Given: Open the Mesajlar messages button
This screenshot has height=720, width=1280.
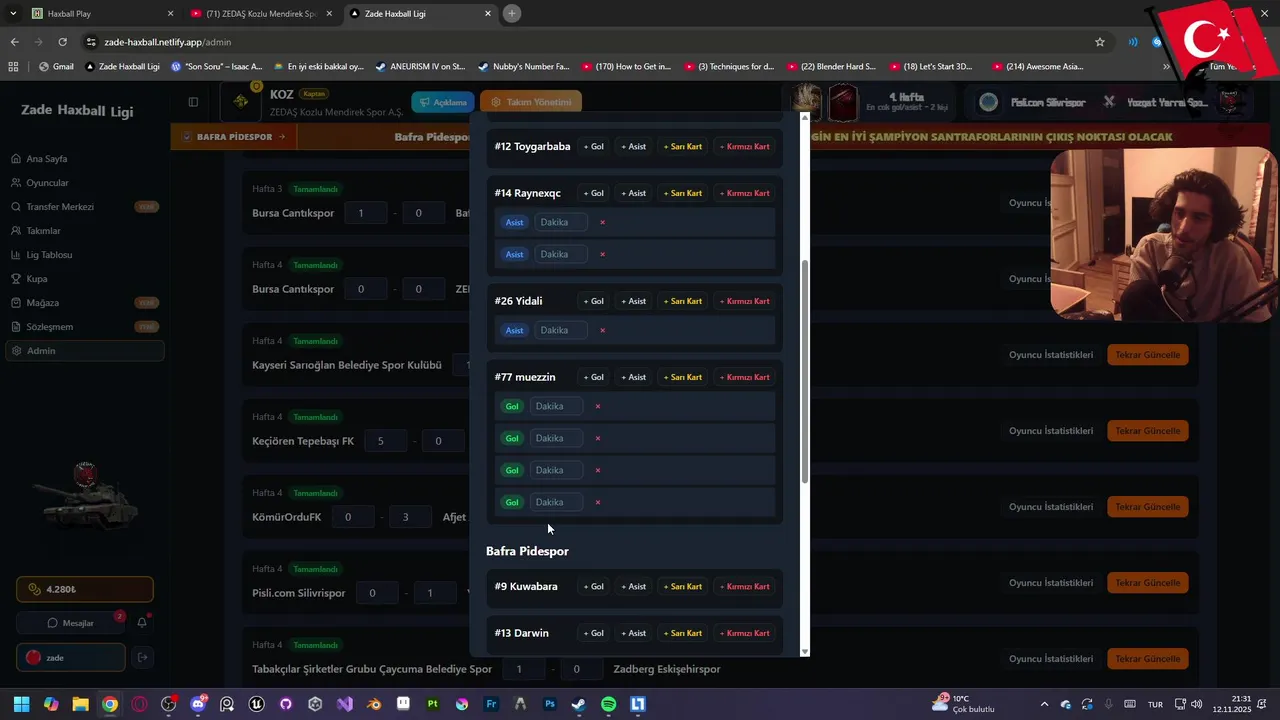Looking at the screenshot, I should pyautogui.click(x=70, y=623).
